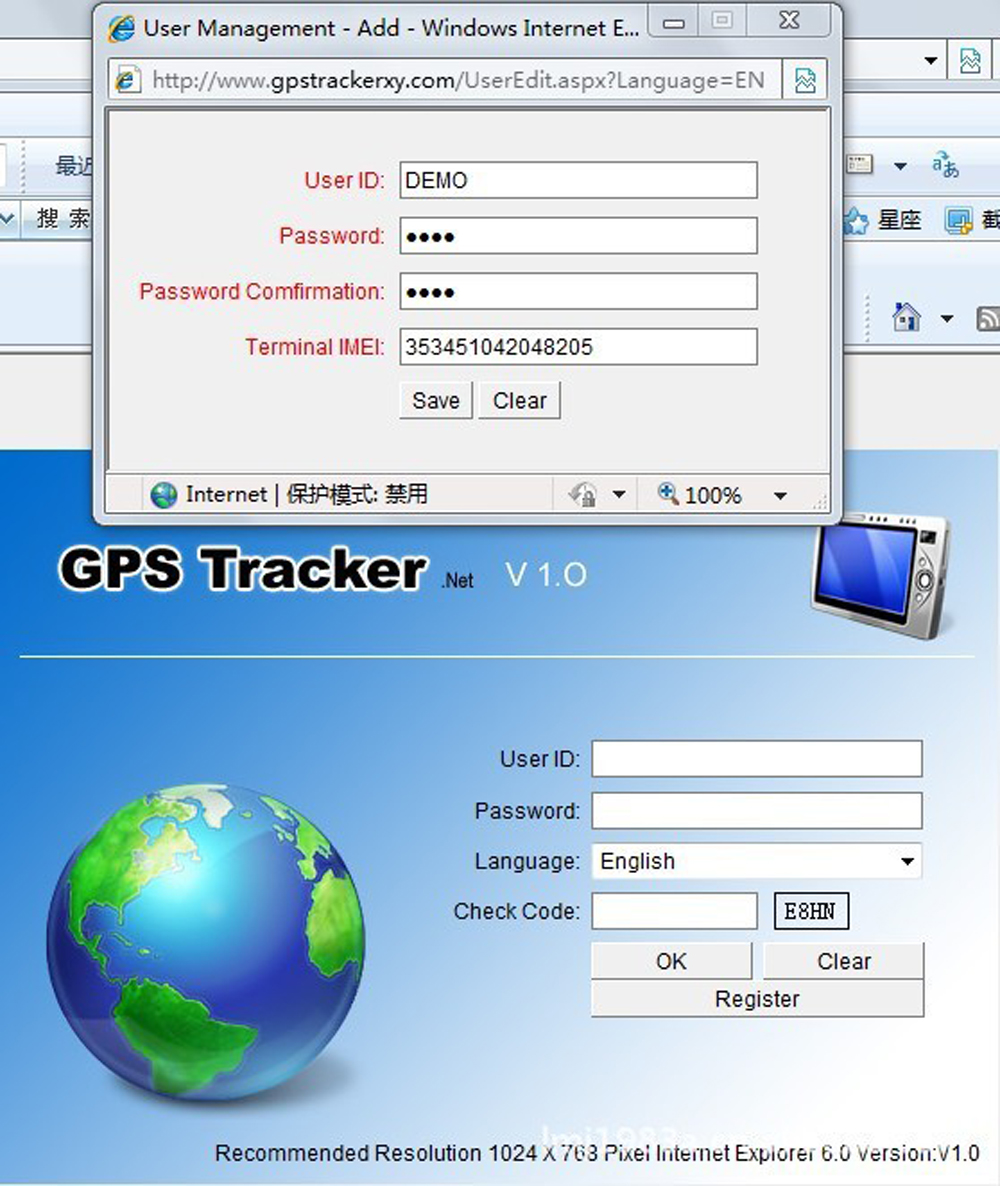Click the feeds icon right of the address bar
Viewport: 1000px width, 1186px height.
click(806, 80)
